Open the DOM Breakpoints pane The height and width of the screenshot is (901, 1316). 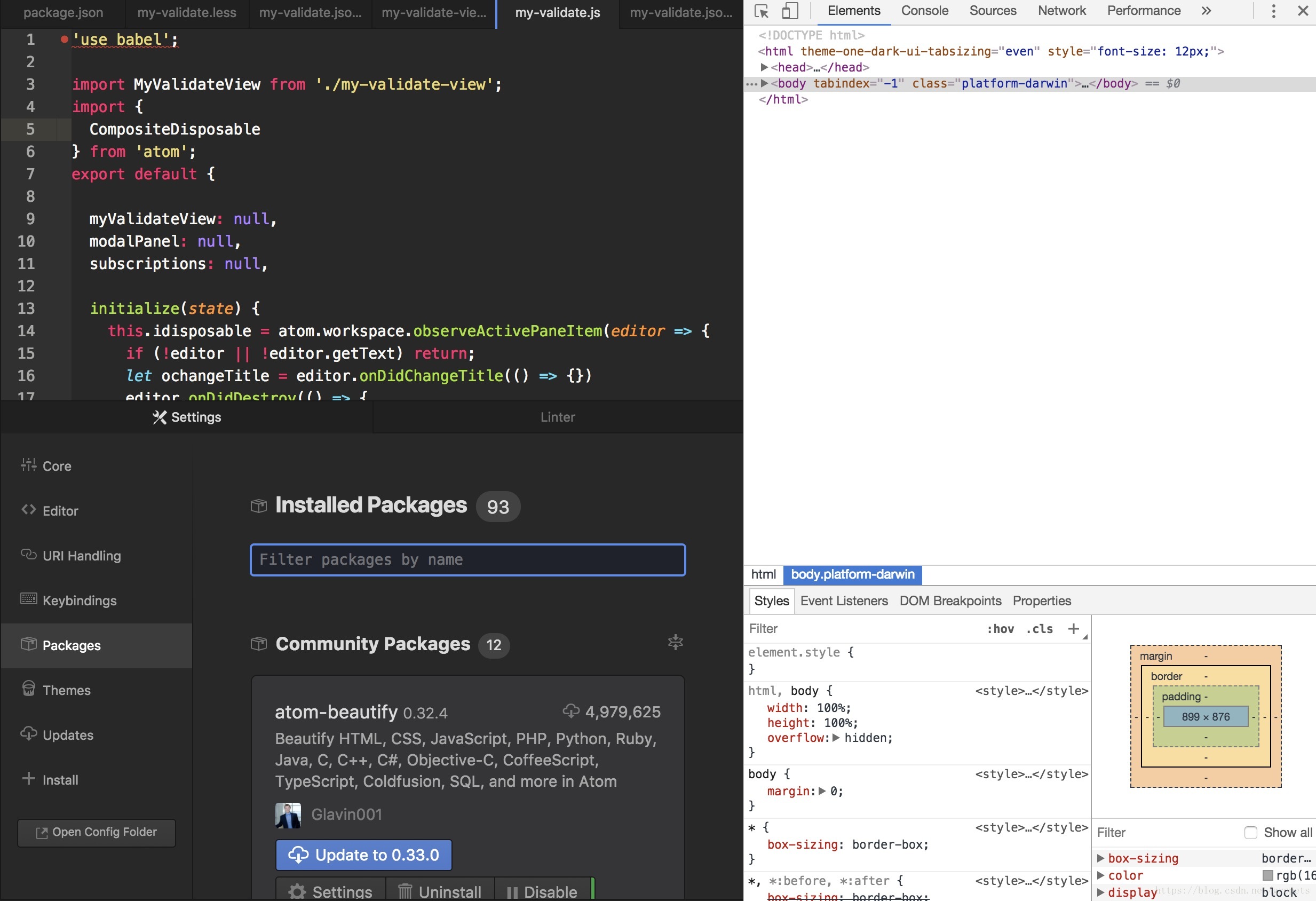pyautogui.click(x=950, y=601)
